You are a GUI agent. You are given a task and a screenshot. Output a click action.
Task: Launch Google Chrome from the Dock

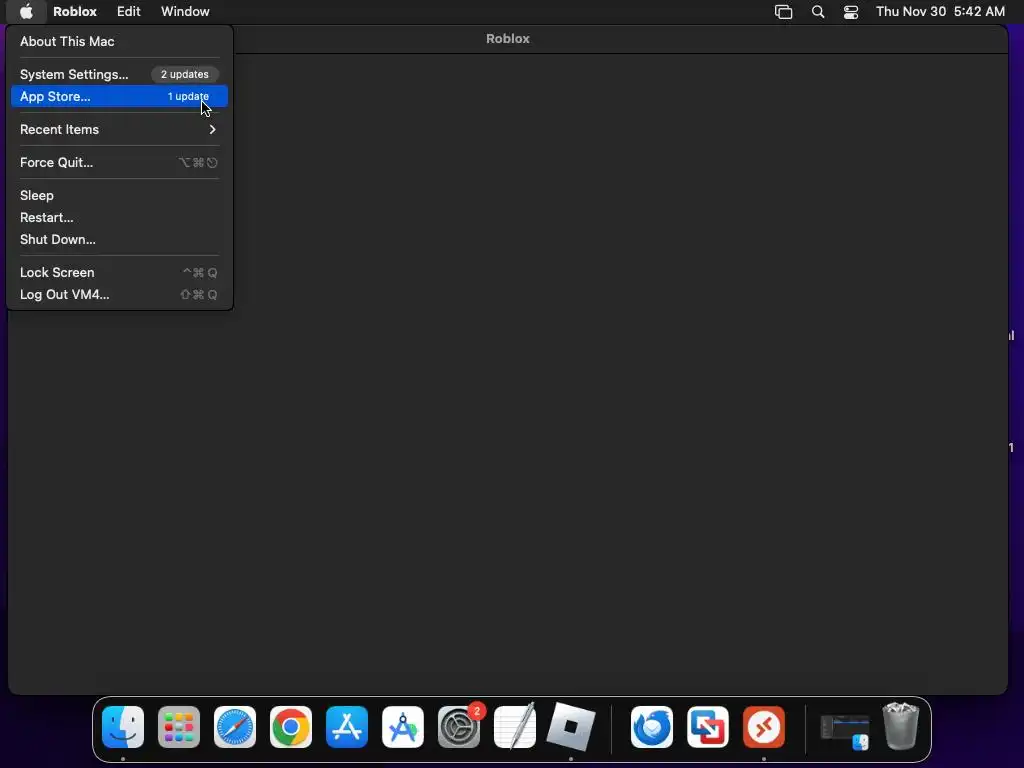click(291, 727)
